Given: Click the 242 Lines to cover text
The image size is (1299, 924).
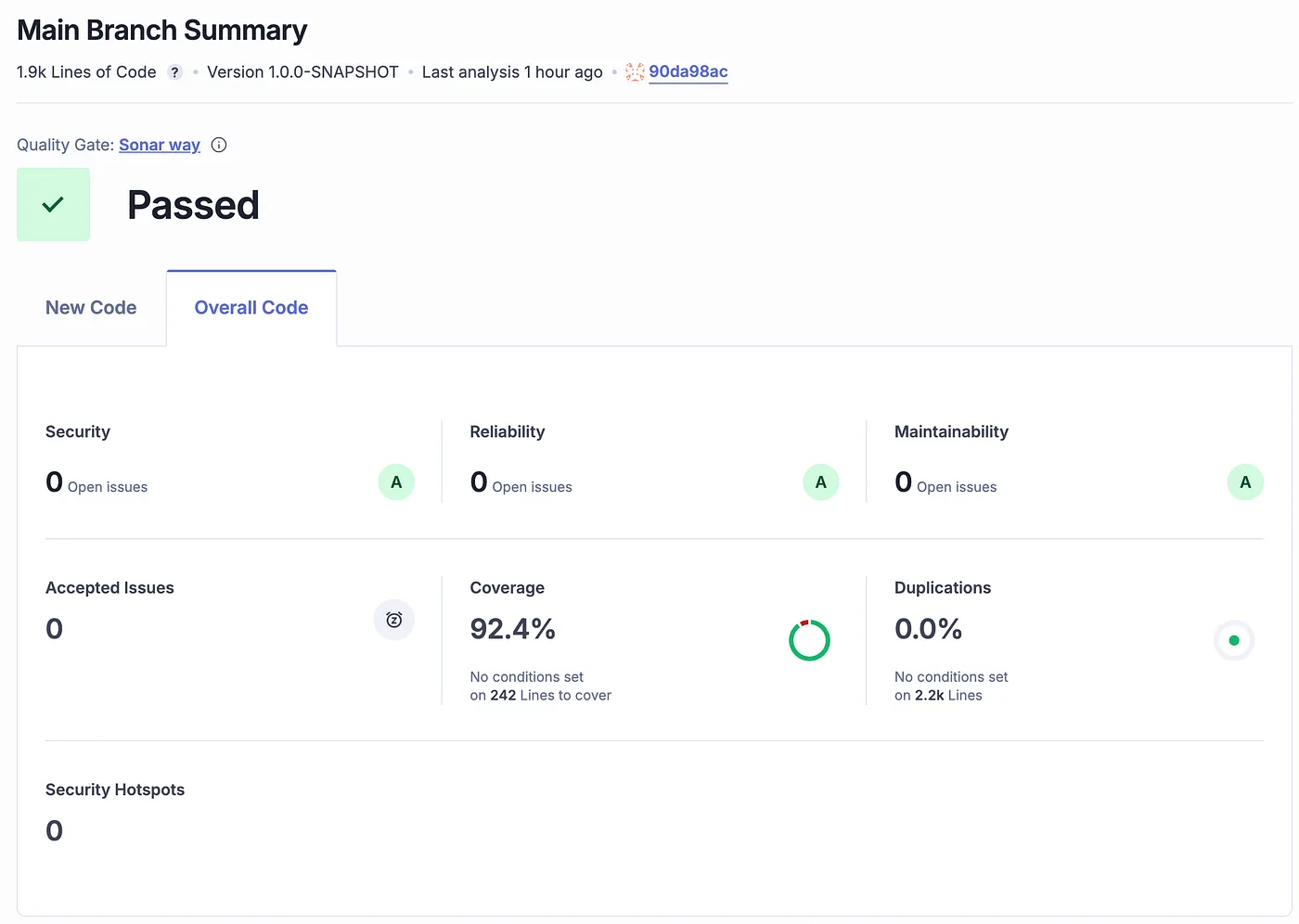Looking at the screenshot, I should click(x=540, y=695).
